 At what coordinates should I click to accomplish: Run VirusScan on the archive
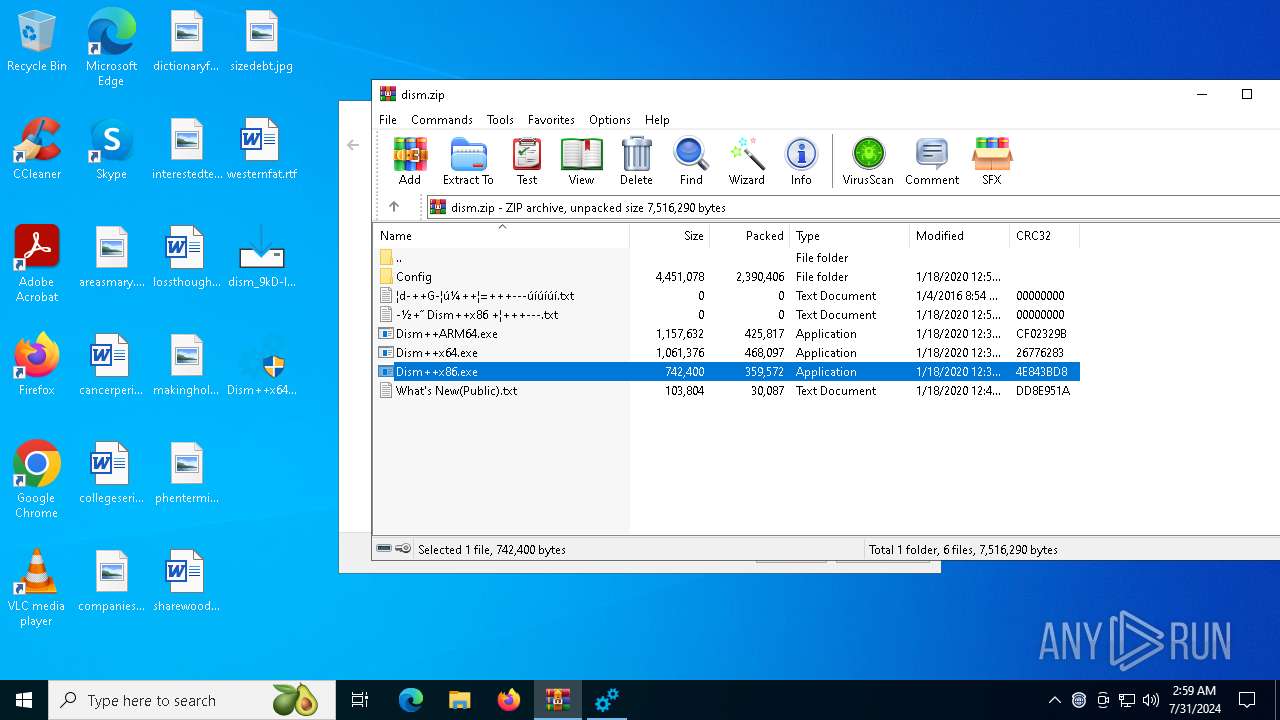[x=868, y=161]
